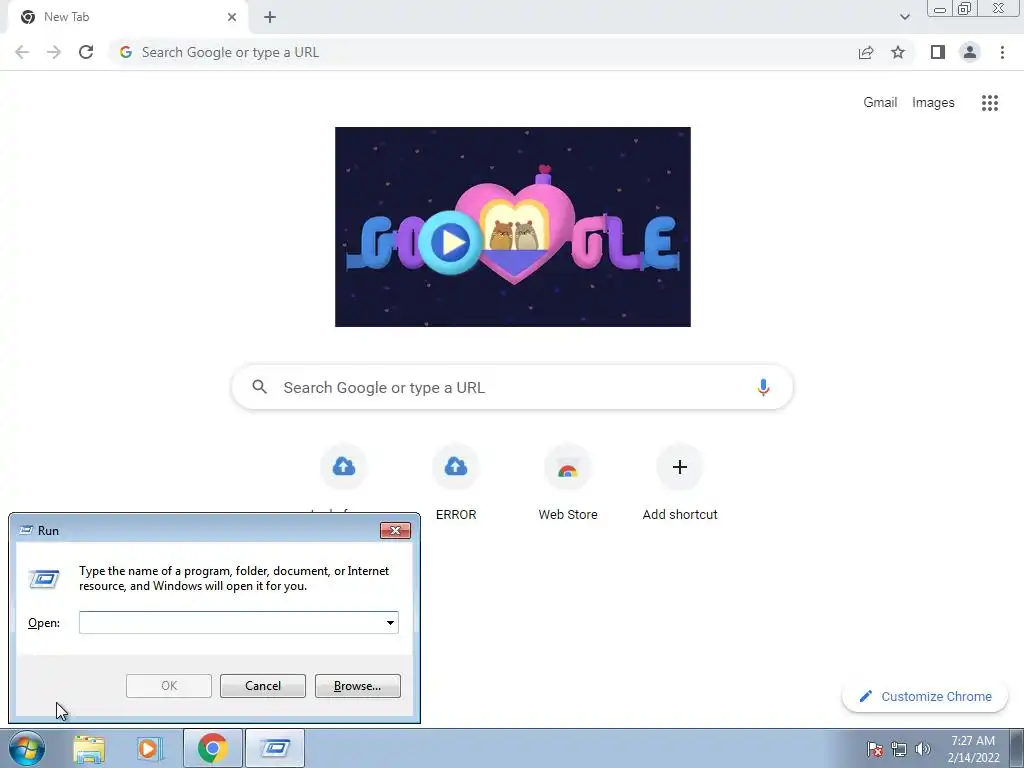Viewport: 1024px width, 768px height.
Task: Minimize the Chrome window
Action: (x=940, y=9)
